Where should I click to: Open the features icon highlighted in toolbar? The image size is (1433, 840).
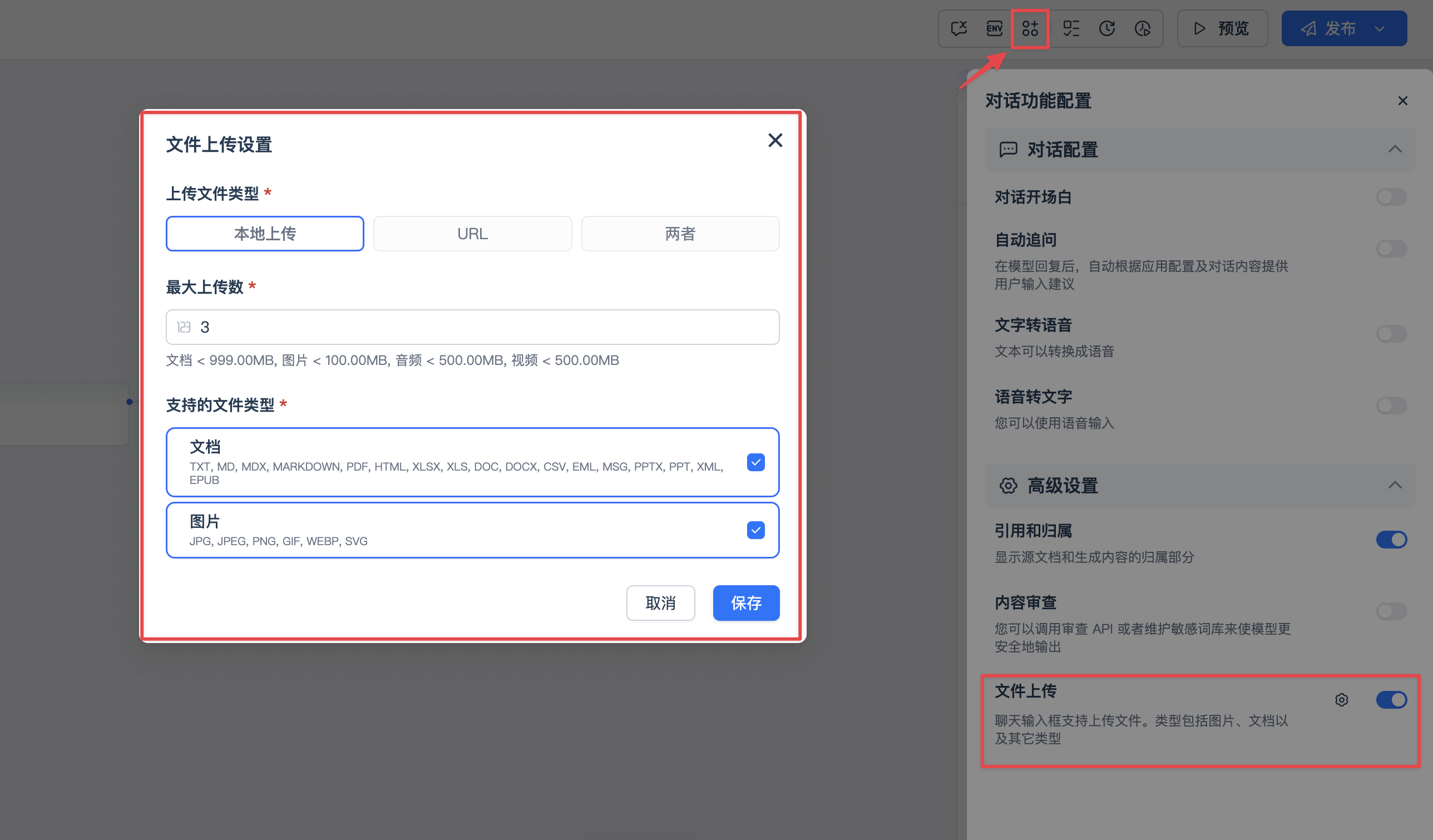(x=1030, y=28)
